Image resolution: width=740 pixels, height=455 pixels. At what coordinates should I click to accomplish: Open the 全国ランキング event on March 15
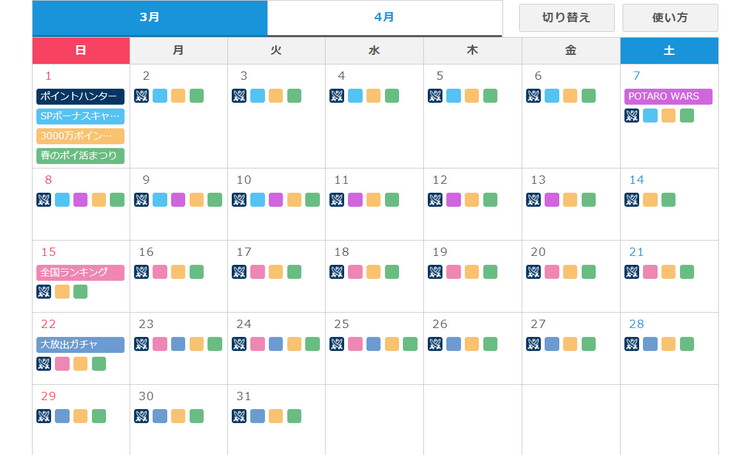[x=80, y=272]
